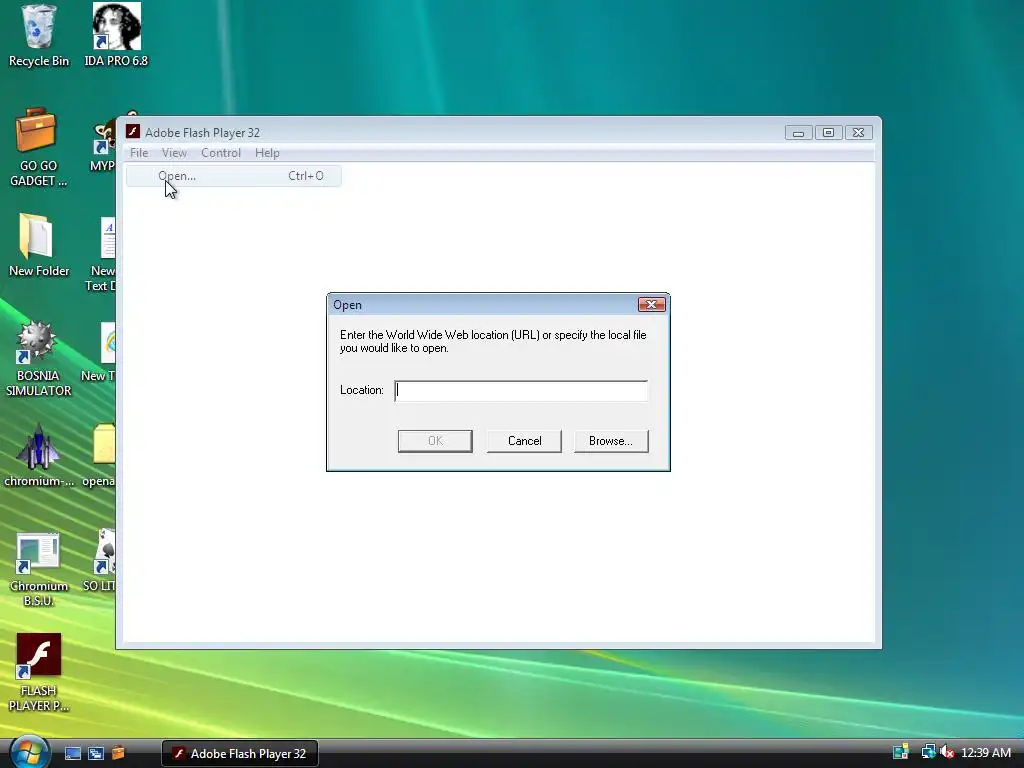Open the Help menu
Viewport: 1024px width, 768px height.
[x=267, y=153]
